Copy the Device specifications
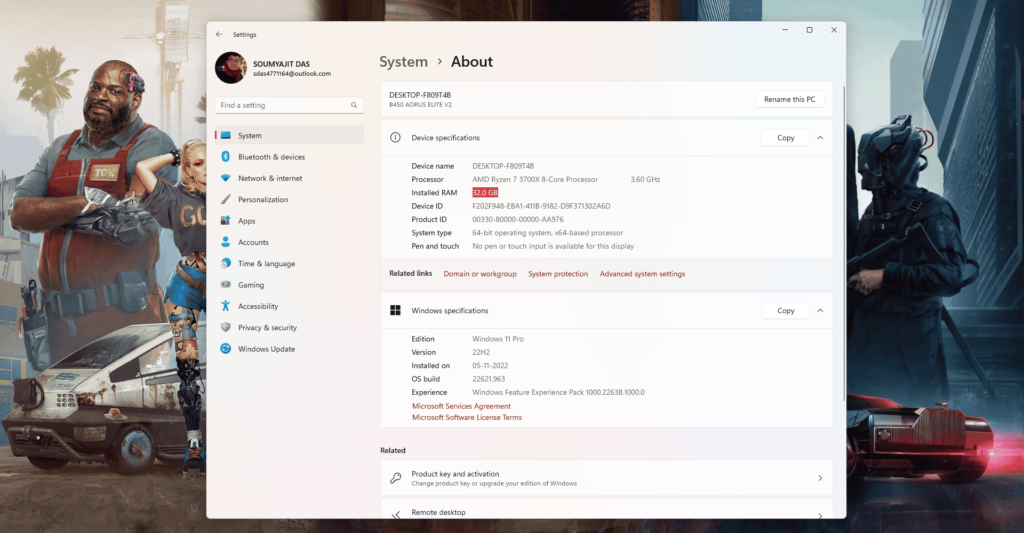The width and height of the screenshot is (1024, 533). (x=786, y=138)
